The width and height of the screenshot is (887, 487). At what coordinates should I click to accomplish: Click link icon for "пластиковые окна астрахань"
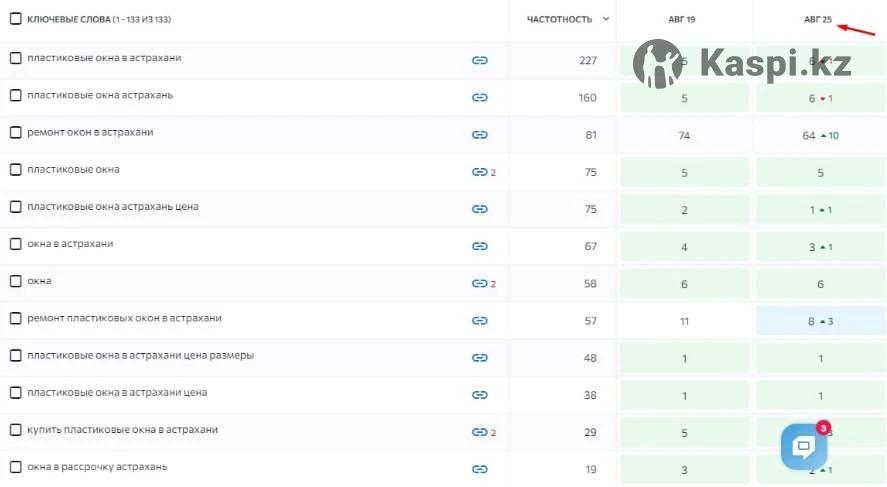coord(479,97)
